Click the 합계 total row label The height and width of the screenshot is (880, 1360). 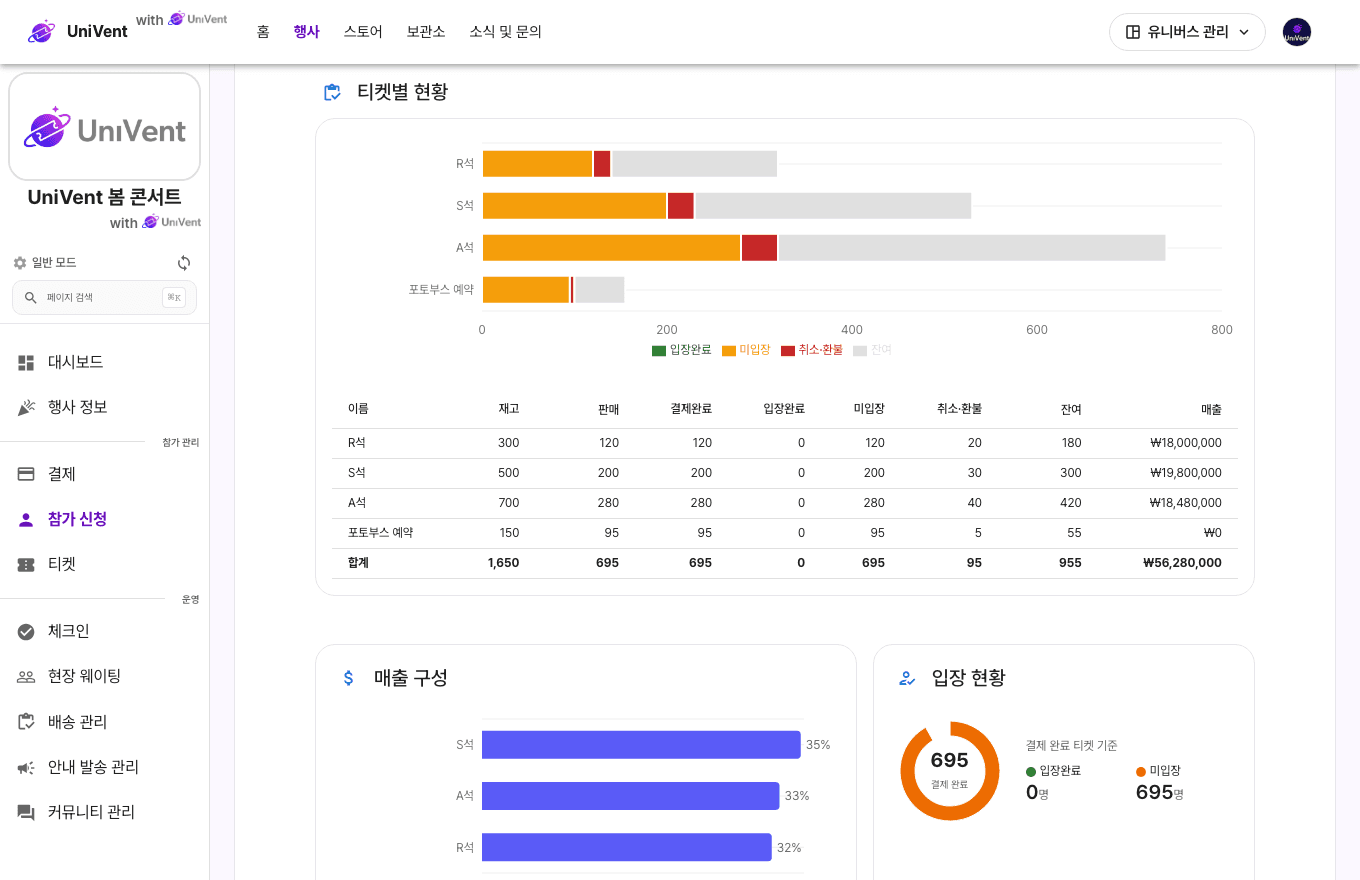point(358,563)
